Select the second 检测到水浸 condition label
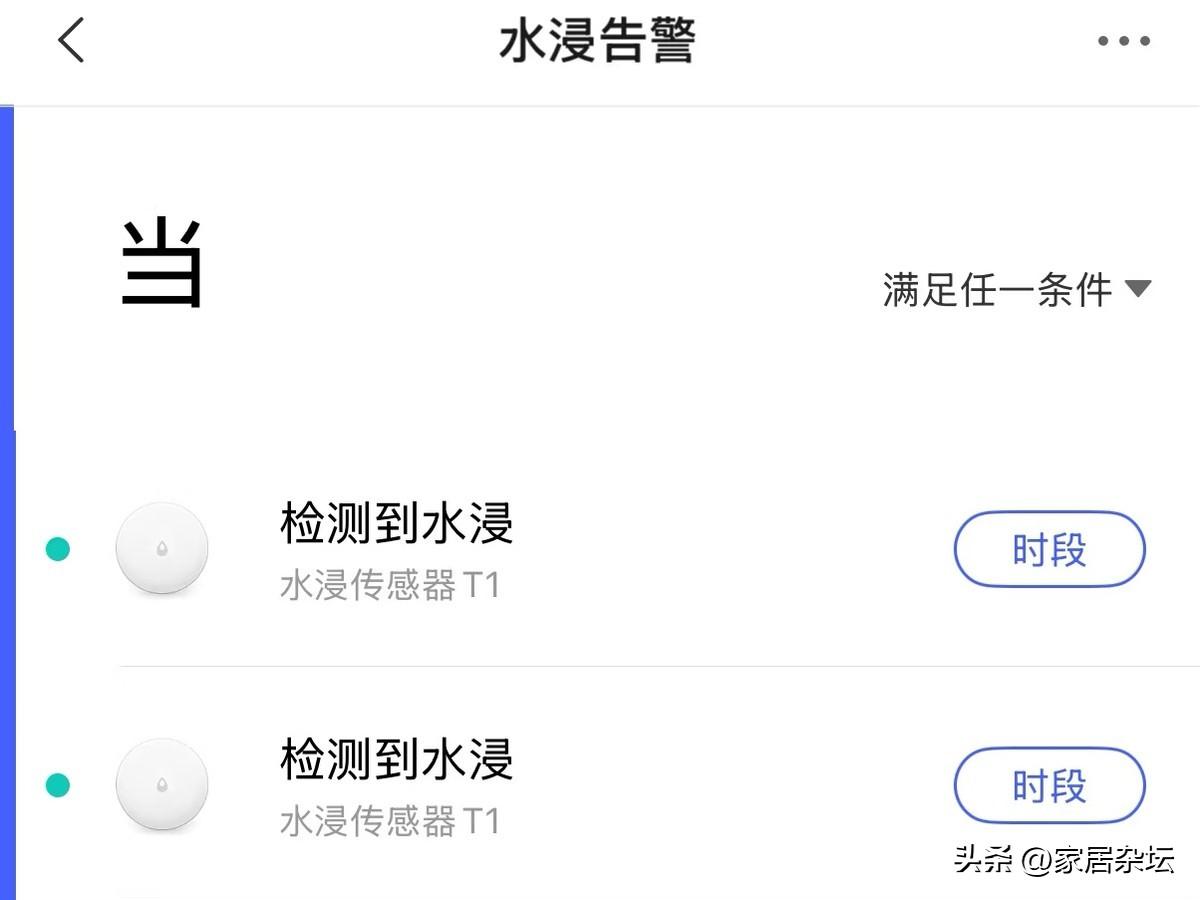The height and width of the screenshot is (900, 1200). (396, 760)
